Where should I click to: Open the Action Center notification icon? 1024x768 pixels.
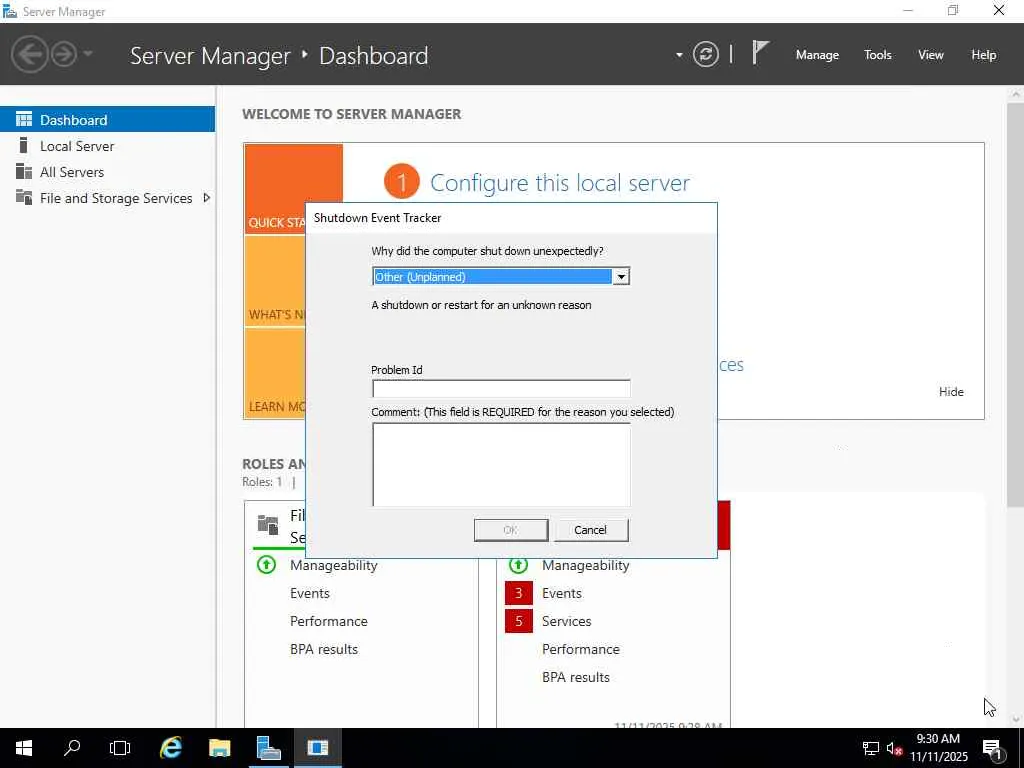click(993, 748)
